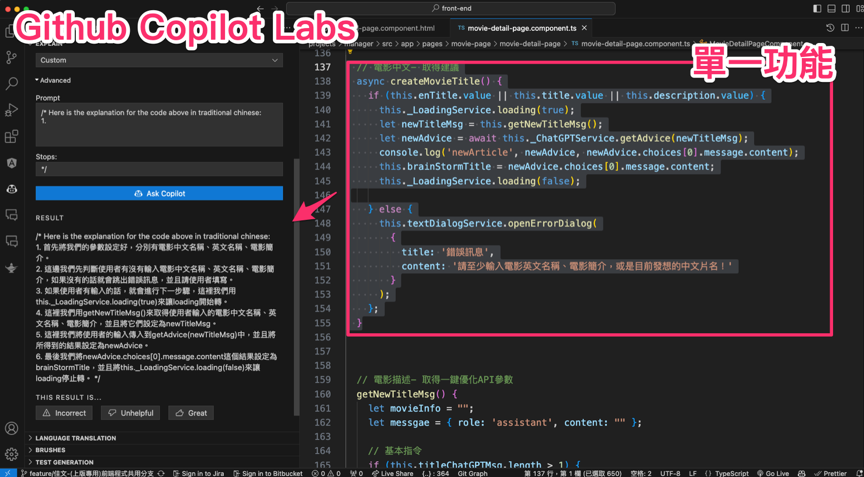Toggle bottom panel layout icon

pyautogui.click(x=831, y=8)
